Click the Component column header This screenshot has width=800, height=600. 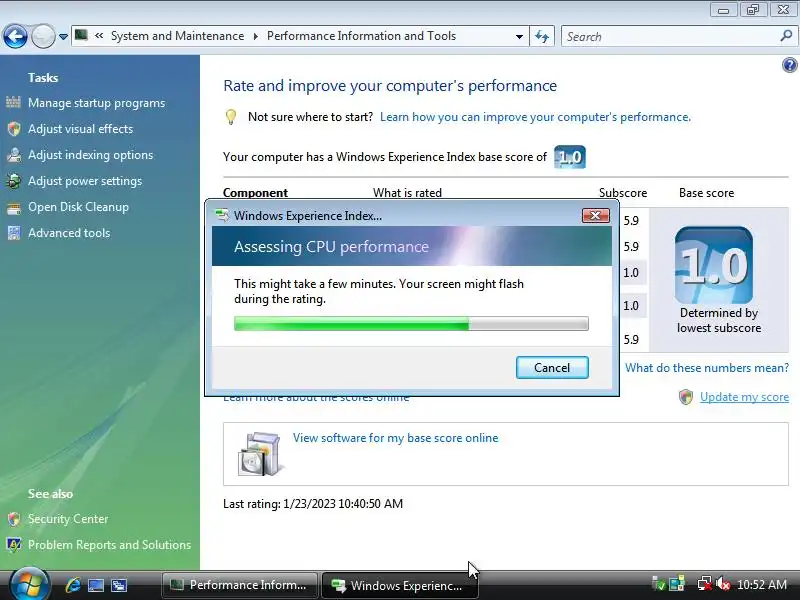[255, 193]
